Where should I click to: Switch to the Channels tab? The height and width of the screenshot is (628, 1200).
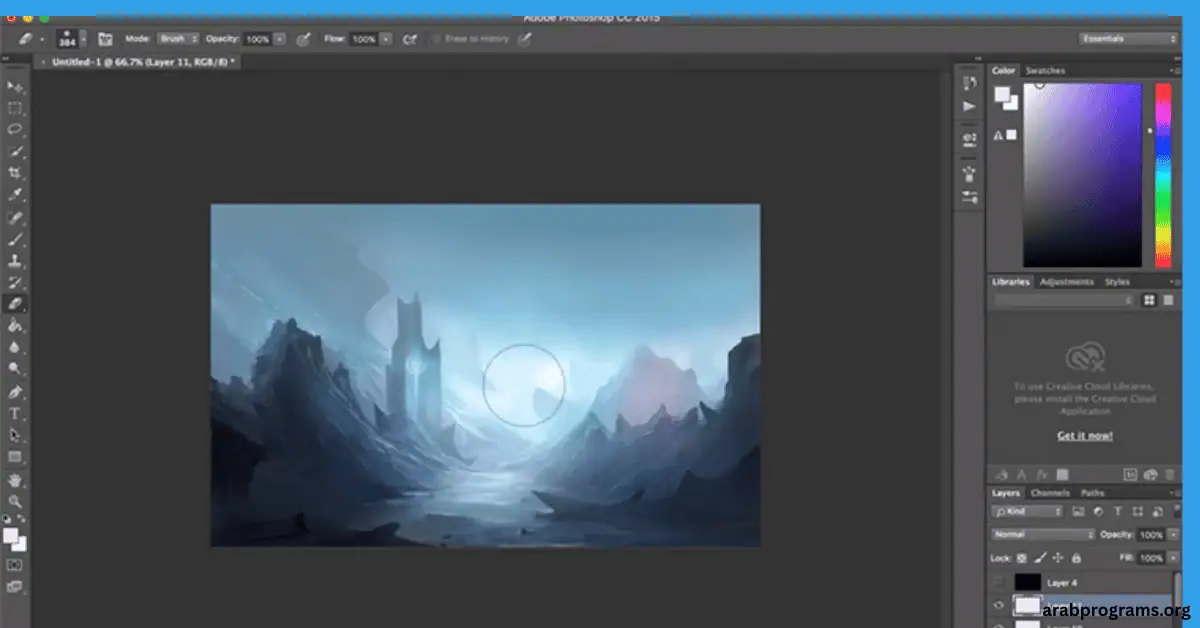(1050, 493)
